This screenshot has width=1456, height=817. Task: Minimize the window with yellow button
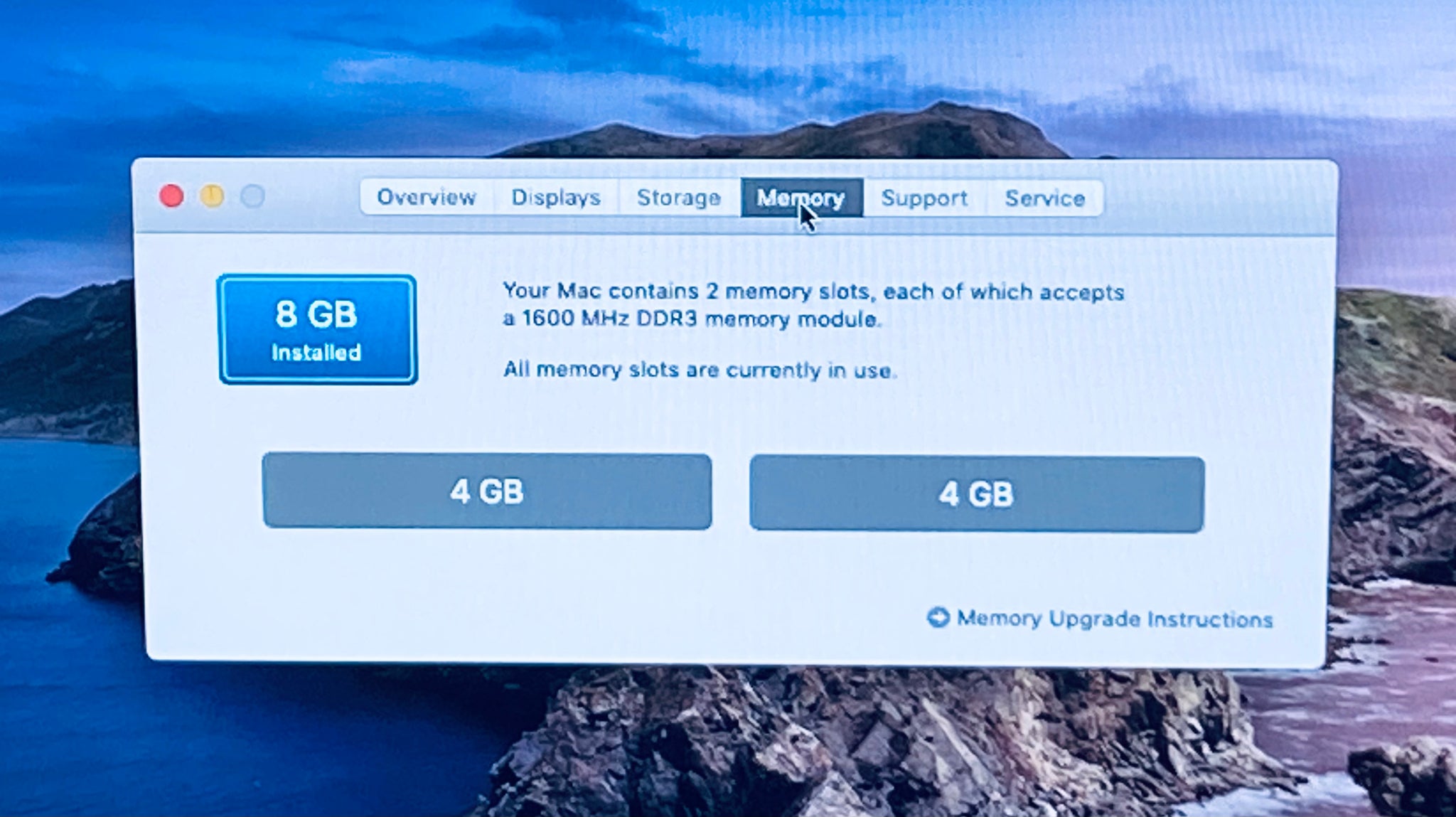(x=212, y=196)
